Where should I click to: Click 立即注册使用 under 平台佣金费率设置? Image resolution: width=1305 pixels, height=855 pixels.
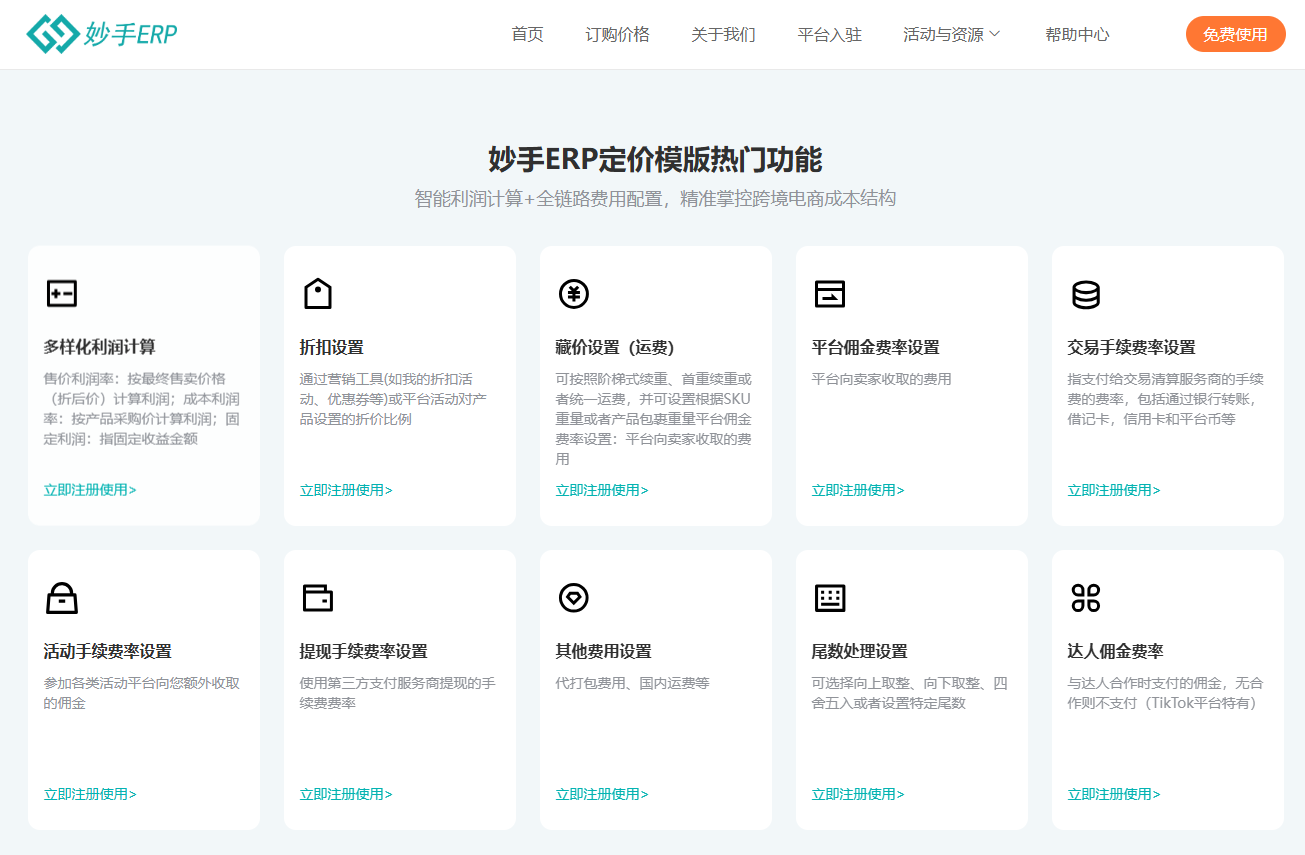click(858, 490)
